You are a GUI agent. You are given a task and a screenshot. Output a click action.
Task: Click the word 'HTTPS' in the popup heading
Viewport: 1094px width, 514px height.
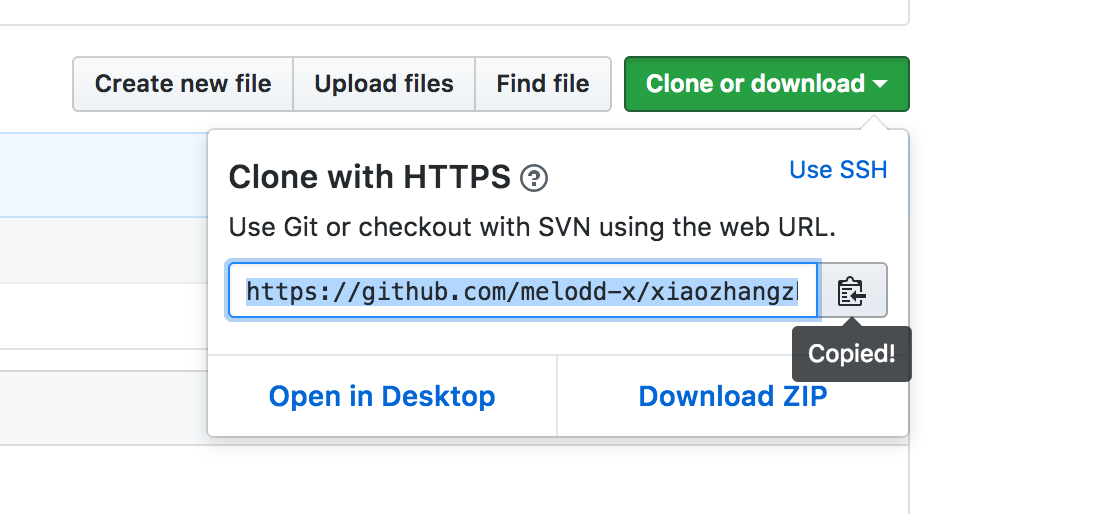click(x=457, y=178)
